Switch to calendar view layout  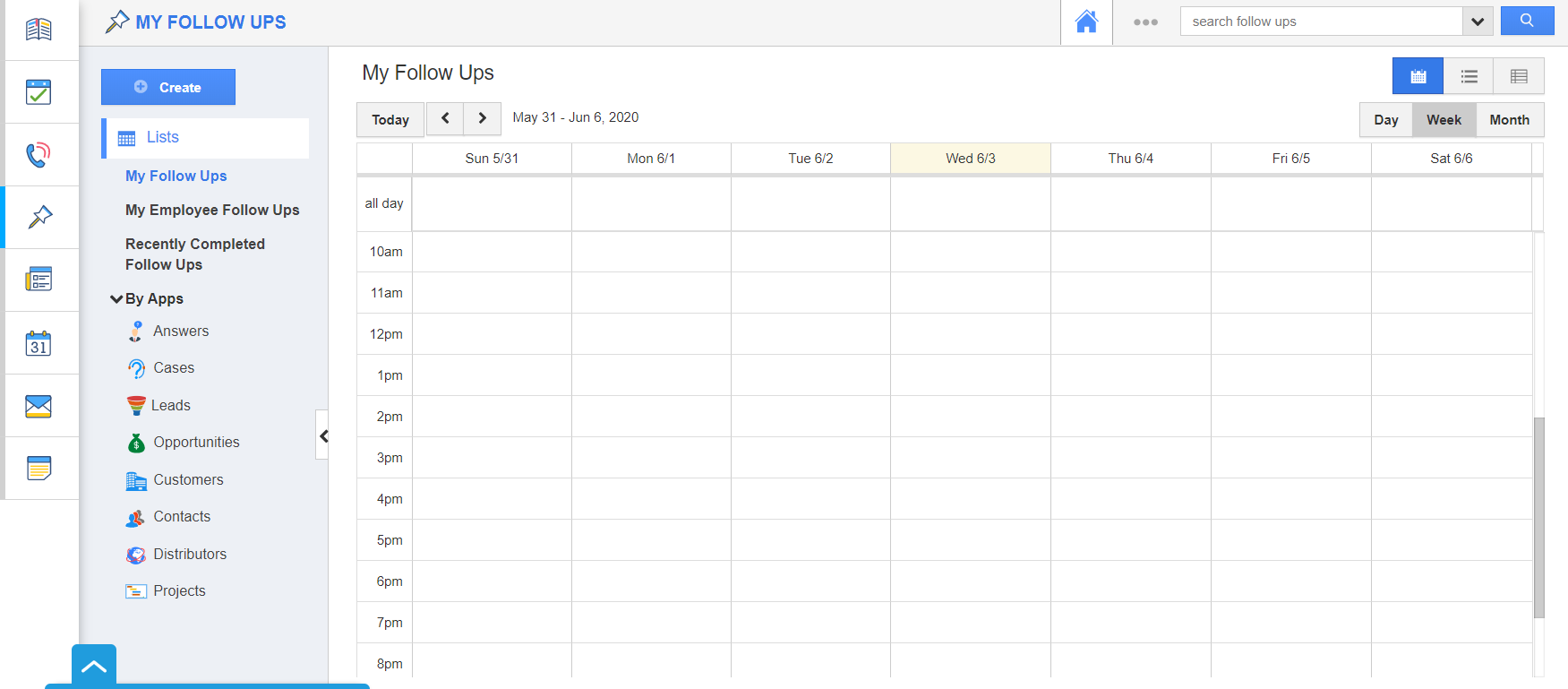1418,76
